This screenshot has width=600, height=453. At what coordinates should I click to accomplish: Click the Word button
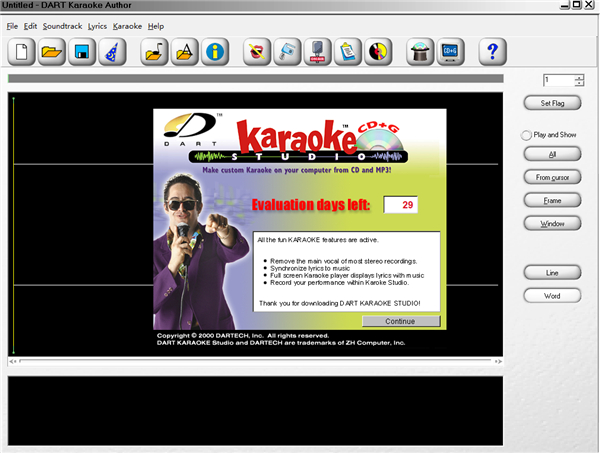click(552, 296)
